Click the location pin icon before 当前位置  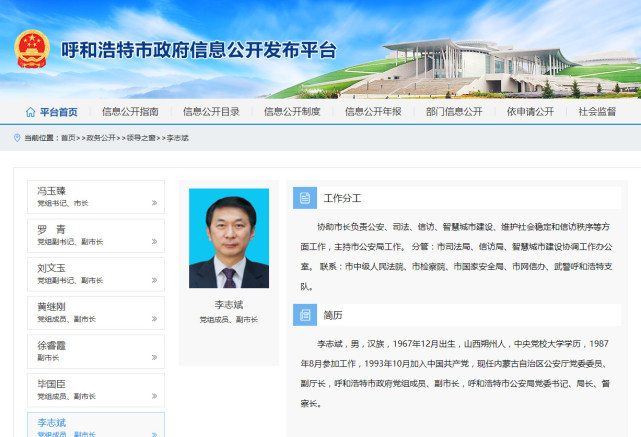[16, 138]
